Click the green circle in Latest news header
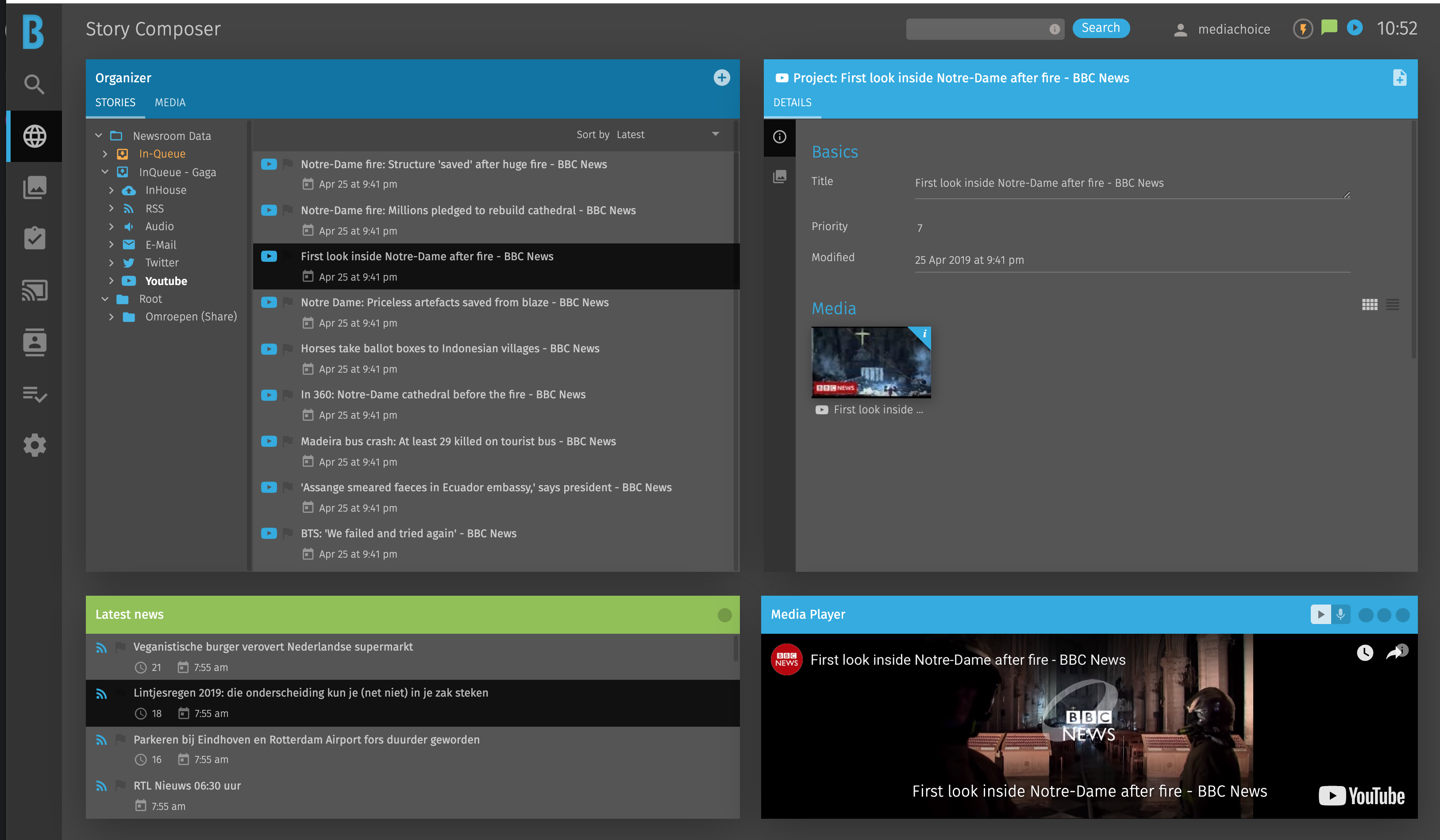Viewport: 1440px width, 840px height. click(724, 615)
